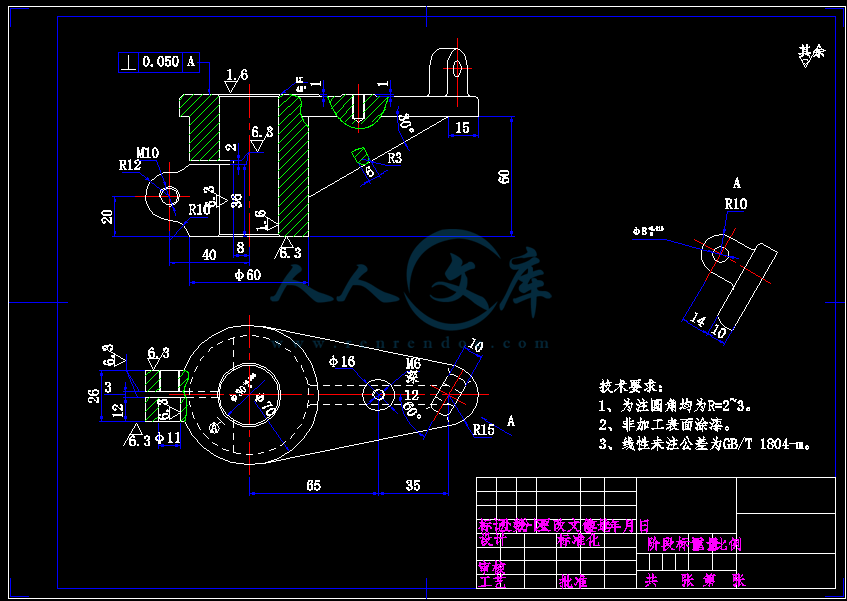The image size is (847, 601).
Task: Click the R10 label in the section view
Action: click(x=199, y=210)
